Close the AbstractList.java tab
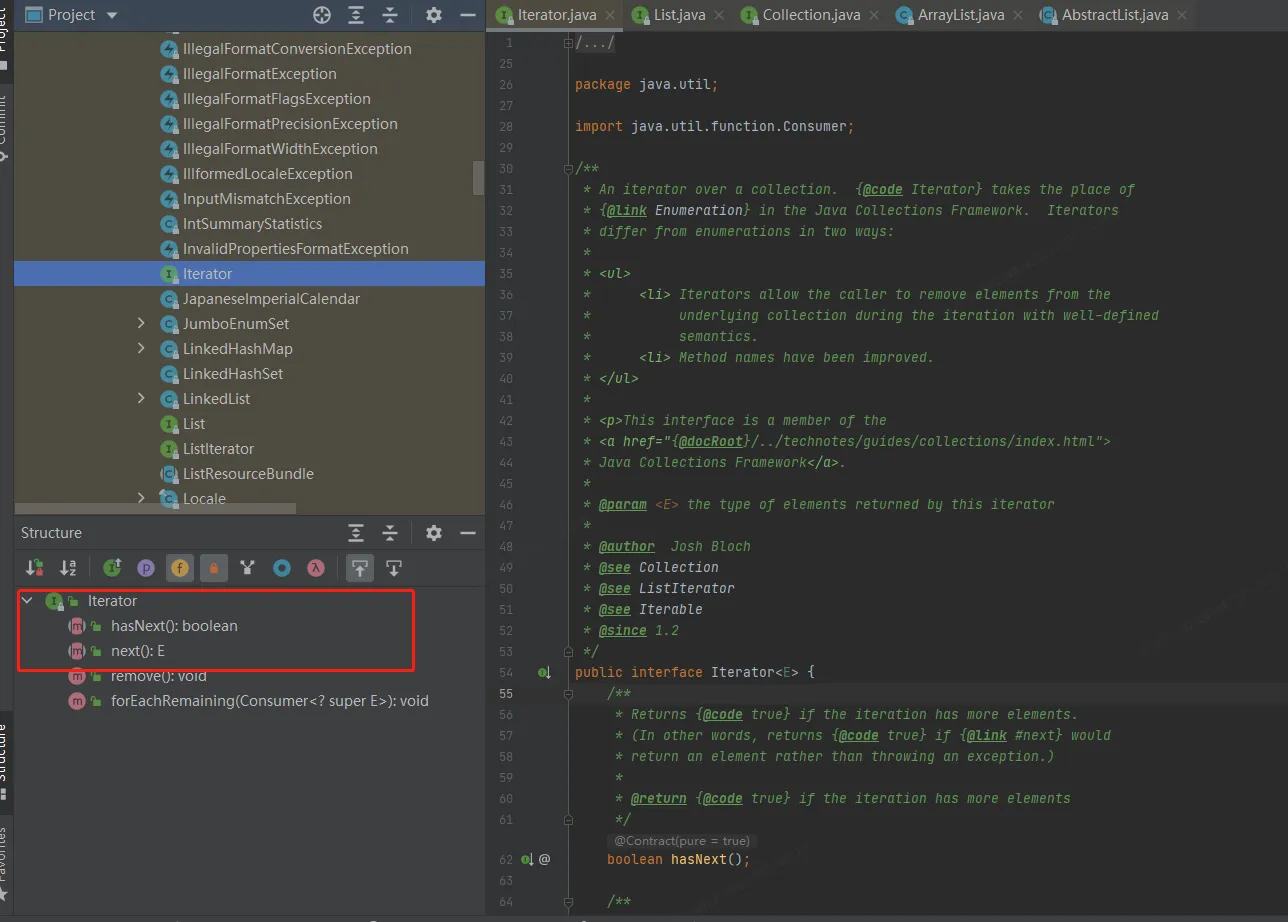Image resolution: width=1288 pixels, height=922 pixels. click(x=1180, y=16)
